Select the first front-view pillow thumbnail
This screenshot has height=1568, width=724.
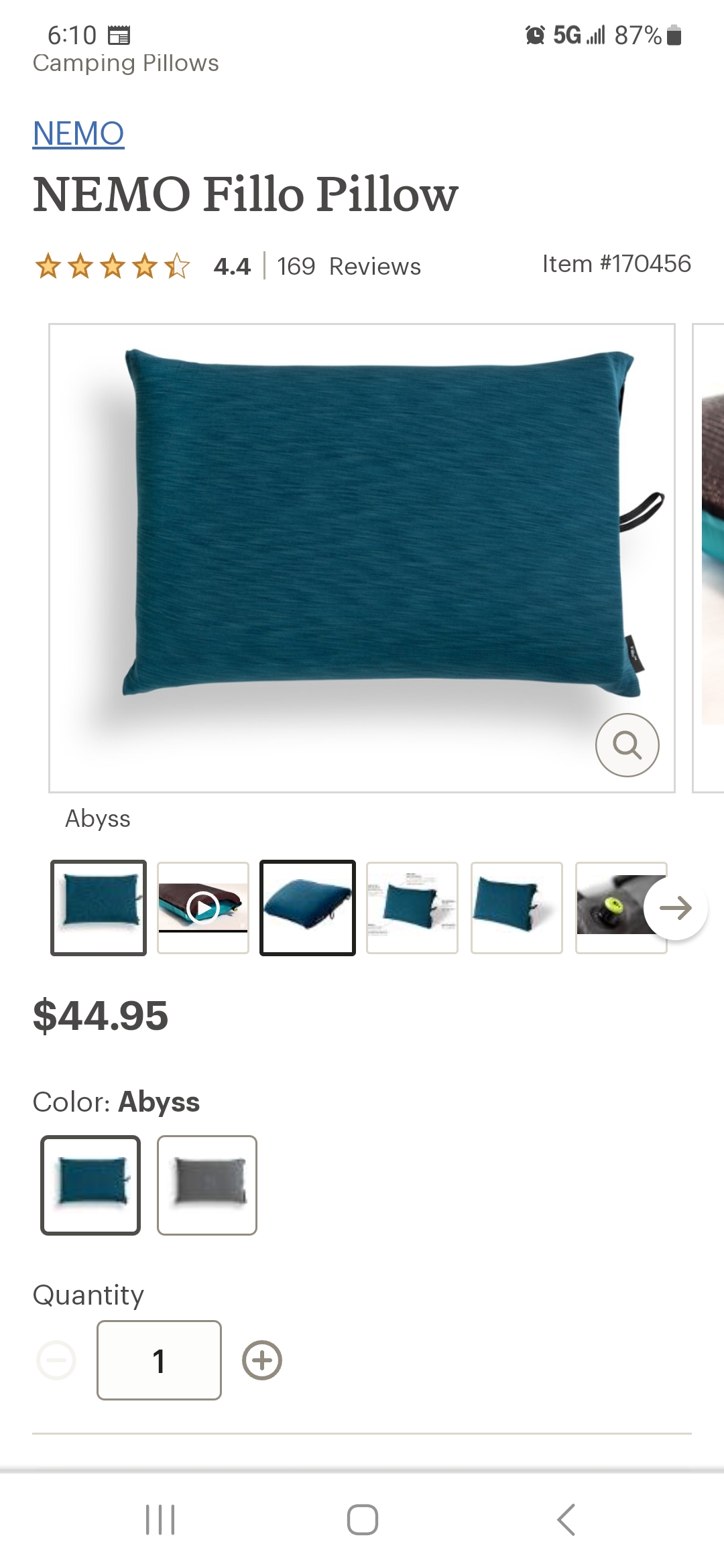click(x=99, y=908)
